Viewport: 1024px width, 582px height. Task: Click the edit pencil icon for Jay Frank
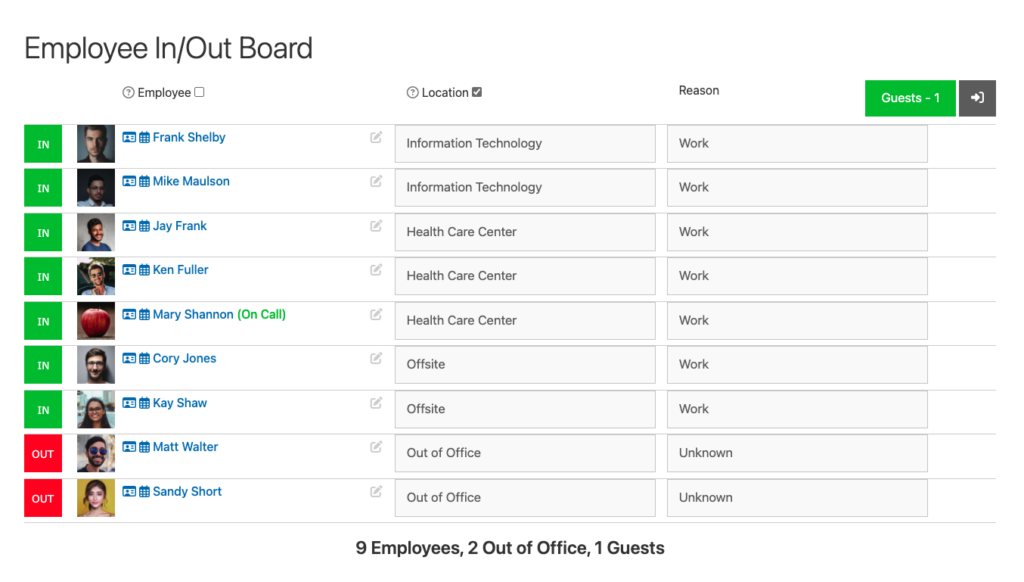[x=376, y=225]
